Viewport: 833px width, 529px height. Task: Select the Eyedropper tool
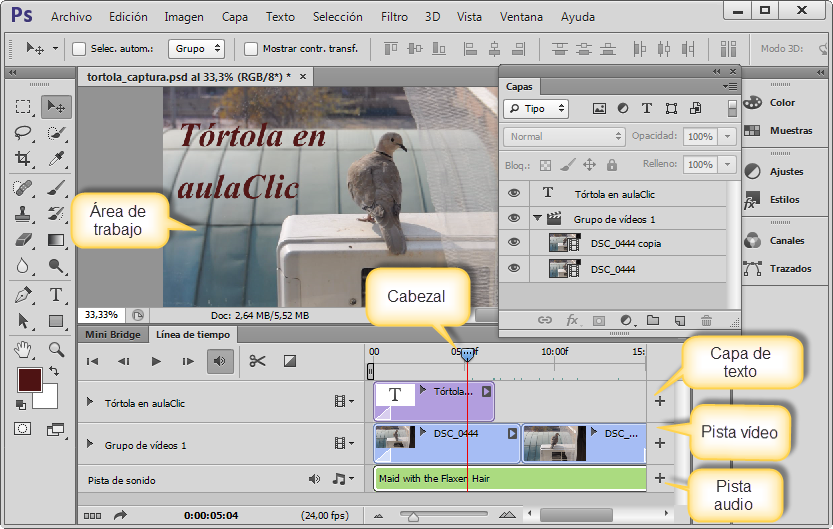tap(56, 158)
